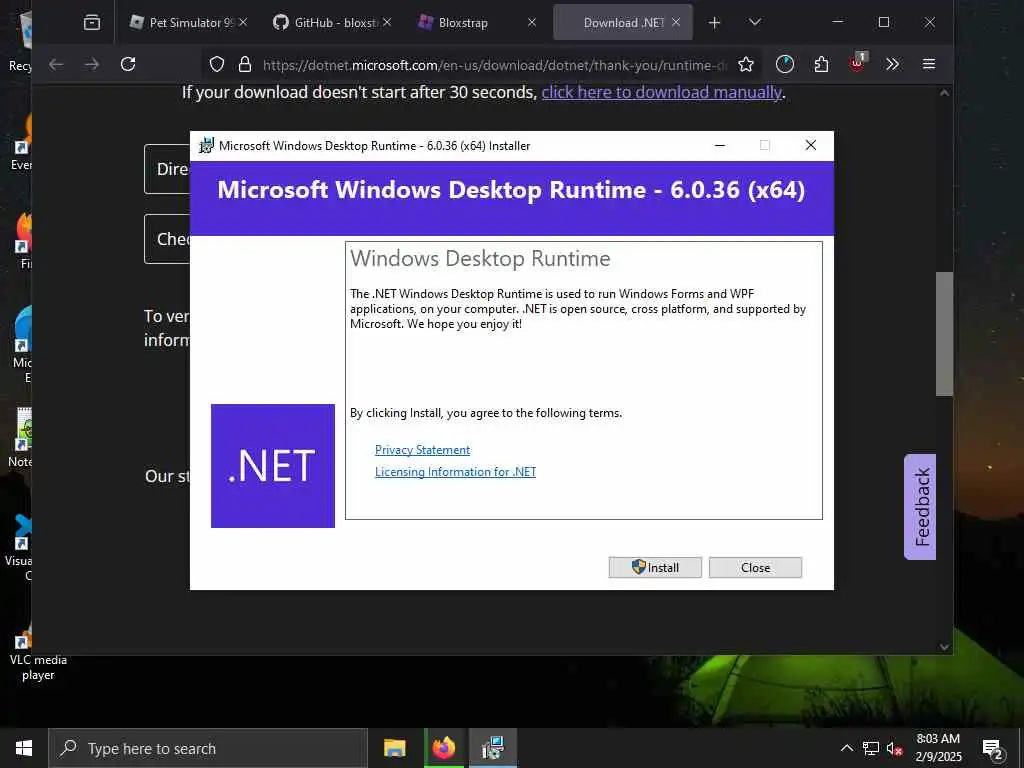Viewport: 1024px width, 768px height.
Task: Open Licensing Information for .NET link
Action: click(455, 472)
